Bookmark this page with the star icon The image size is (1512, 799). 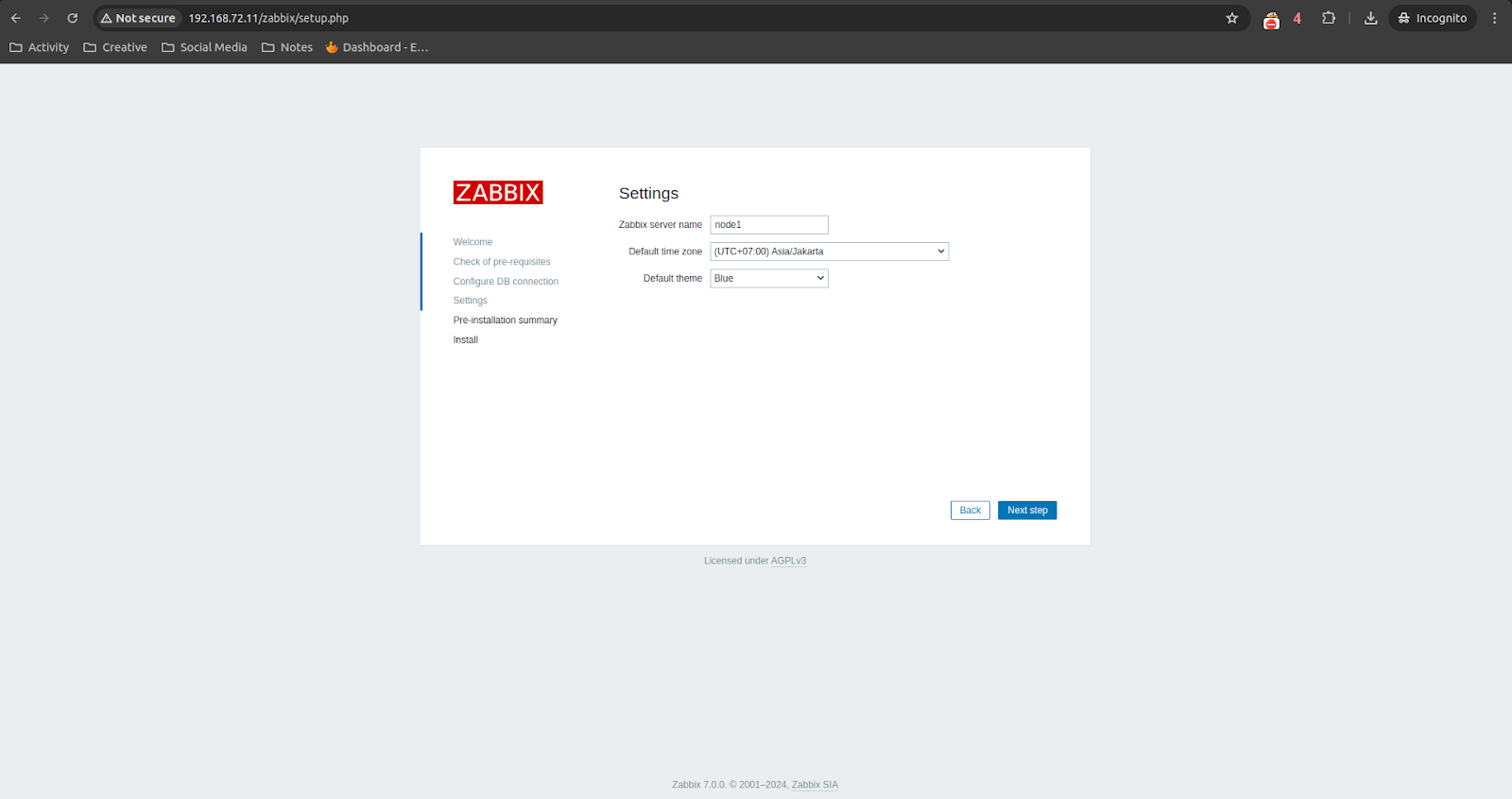coord(1232,18)
